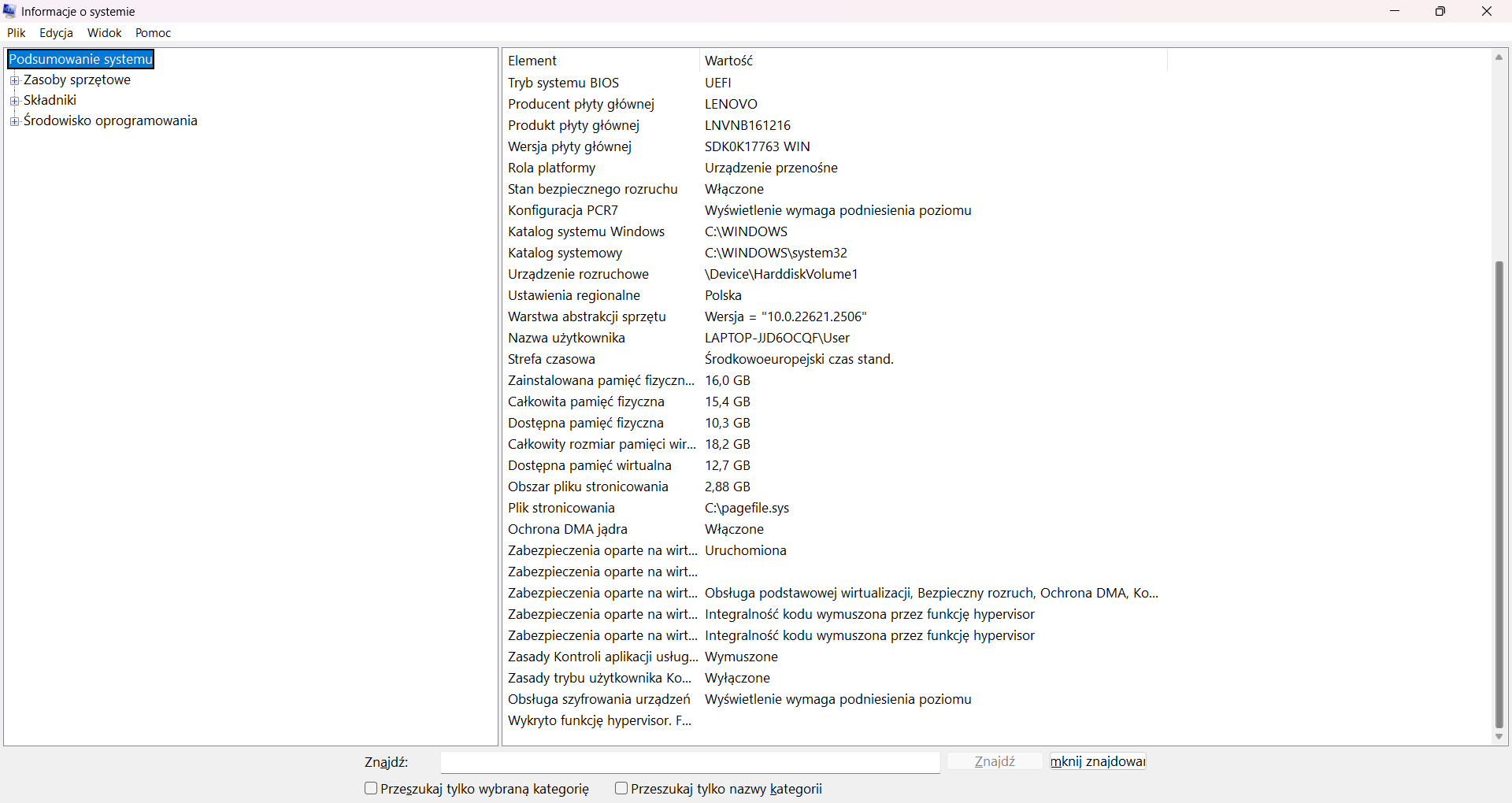Select the Producent płyty głównej row
Viewport: 1512px width, 803px height.
[835, 104]
